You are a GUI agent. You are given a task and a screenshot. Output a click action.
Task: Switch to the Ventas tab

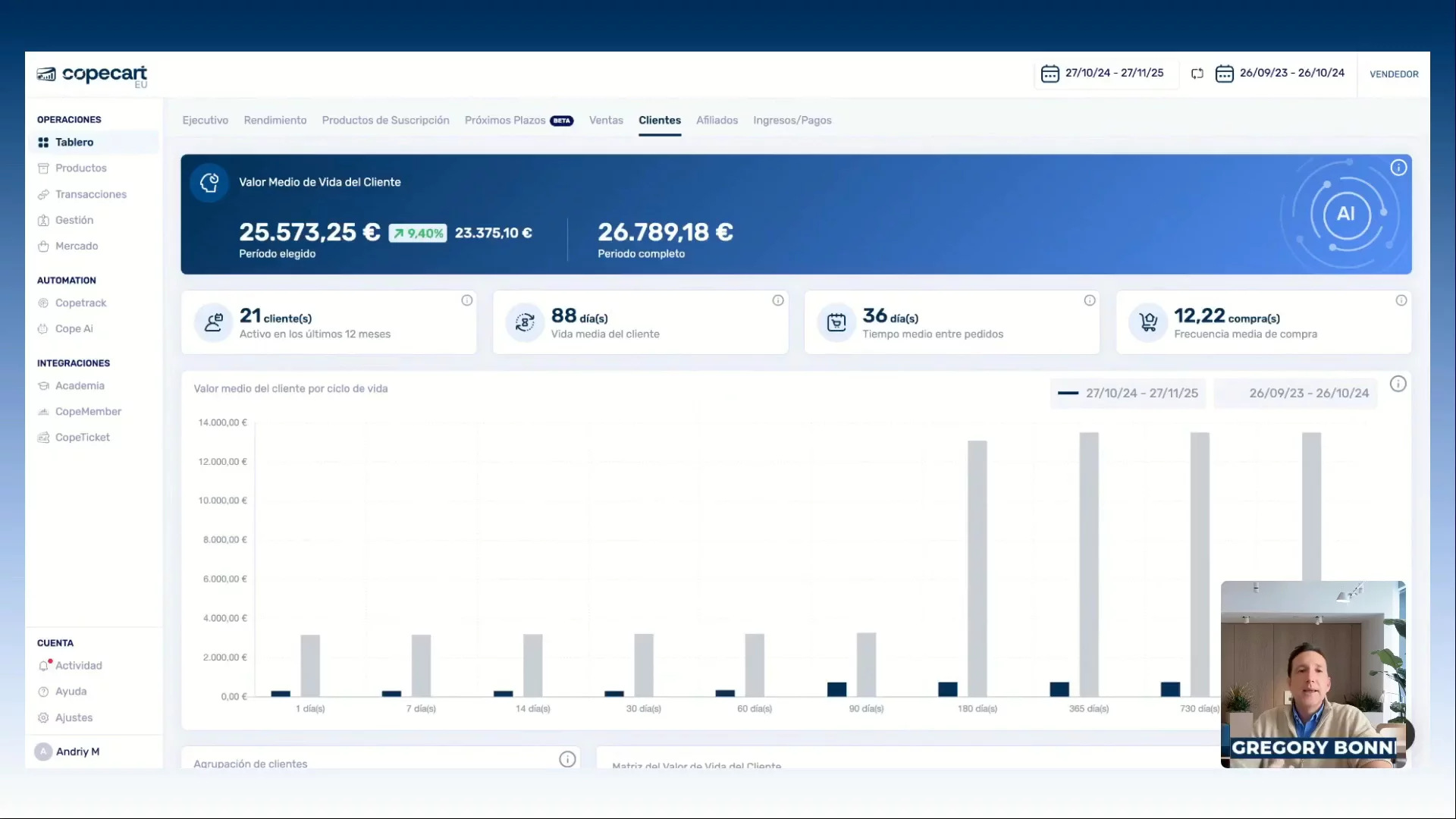pyautogui.click(x=606, y=121)
